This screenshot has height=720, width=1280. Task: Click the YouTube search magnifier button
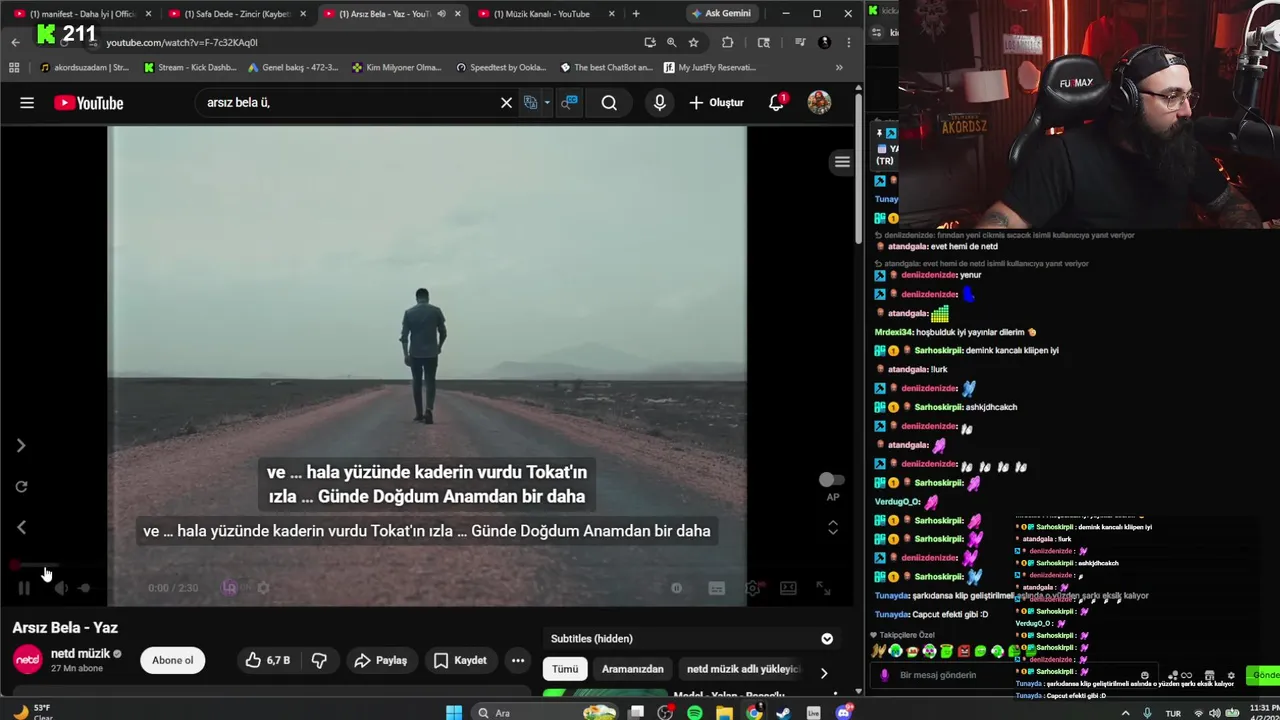click(609, 103)
